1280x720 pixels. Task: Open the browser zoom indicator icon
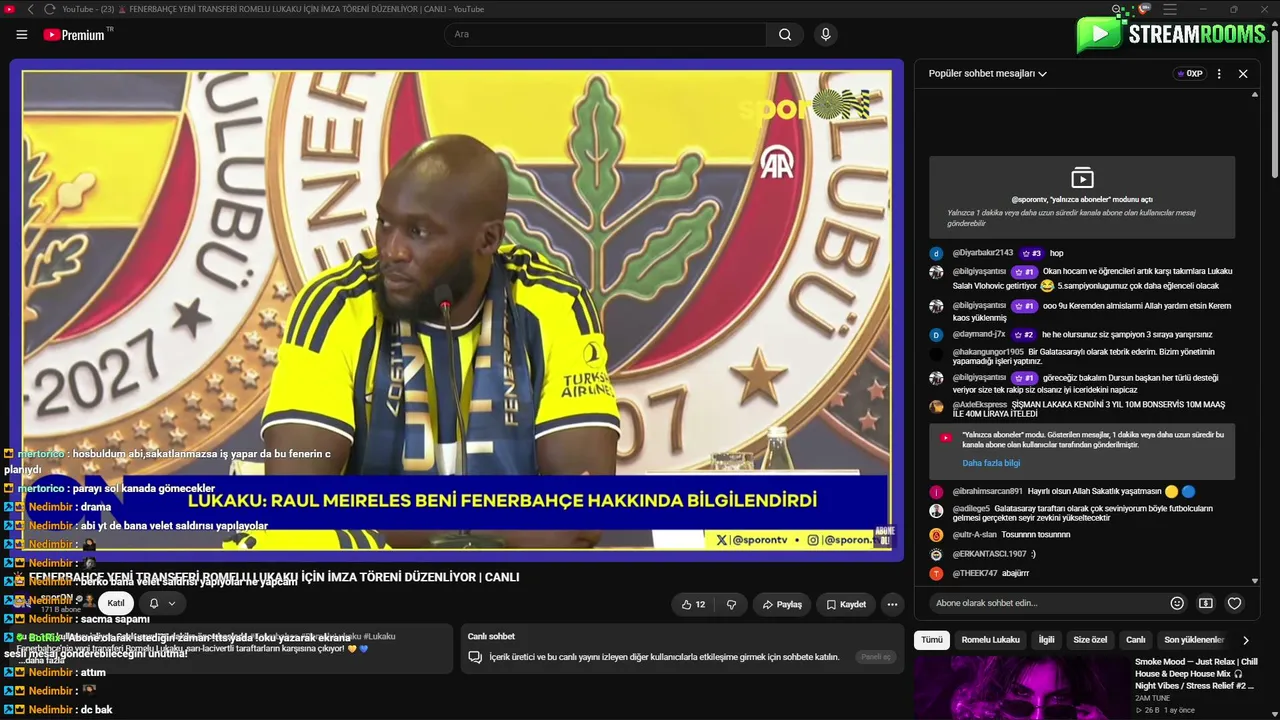(1118, 9)
